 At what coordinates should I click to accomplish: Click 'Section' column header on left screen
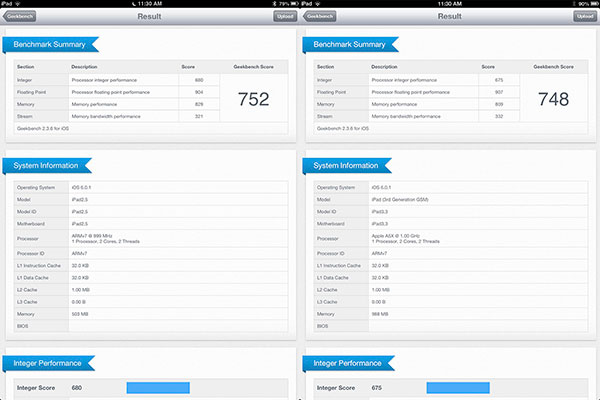click(26, 67)
